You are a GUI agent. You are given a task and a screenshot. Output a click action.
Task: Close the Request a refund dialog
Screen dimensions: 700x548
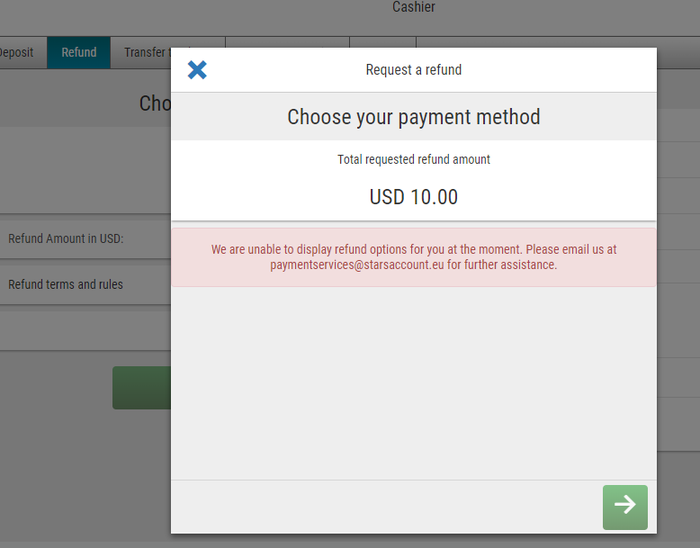(197, 70)
